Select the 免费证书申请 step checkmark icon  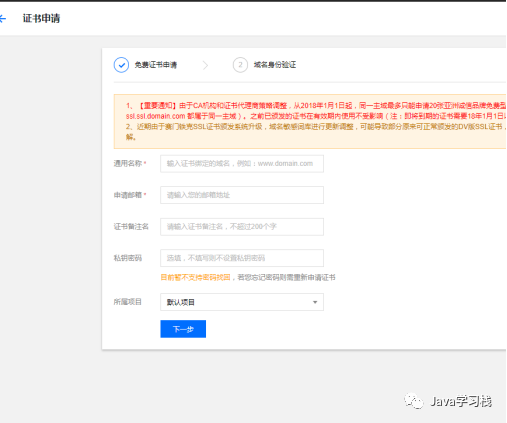click(x=121, y=65)
